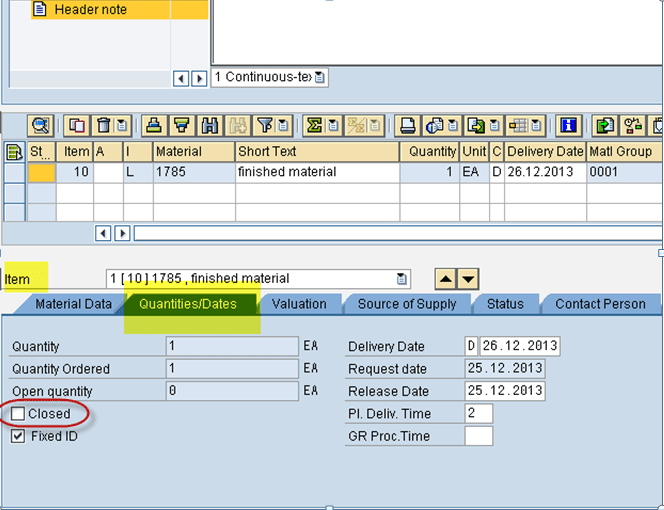The width and height of the screenshot is (664, 510).
Task: Click the Set filter funnel icon
Action: tap(264, 126)
